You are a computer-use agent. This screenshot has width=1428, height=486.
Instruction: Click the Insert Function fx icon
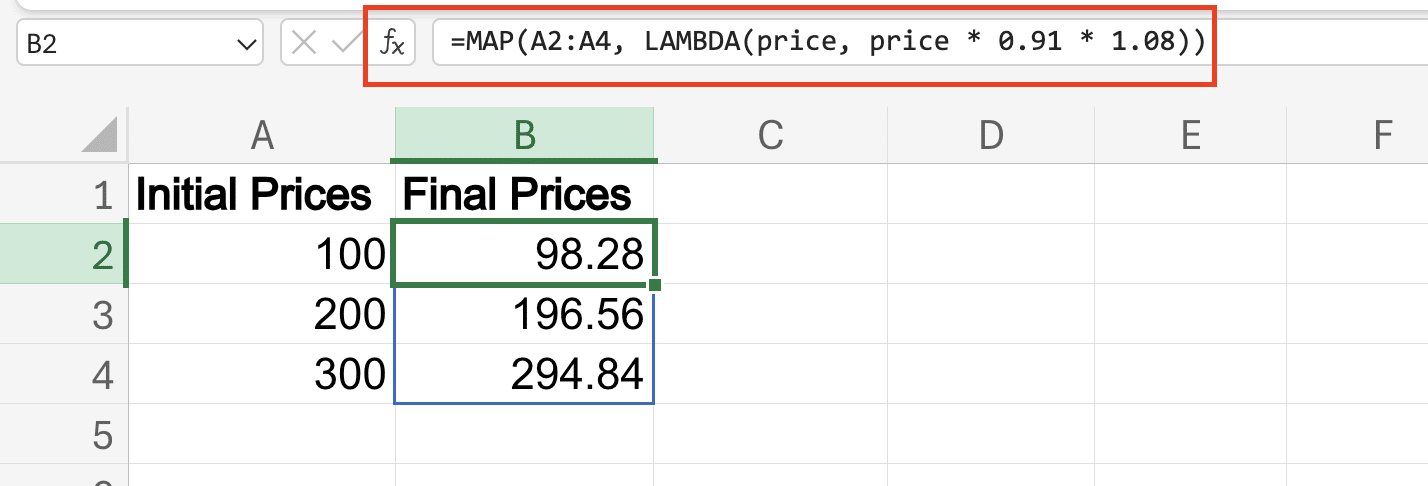[x=394, y=45]
